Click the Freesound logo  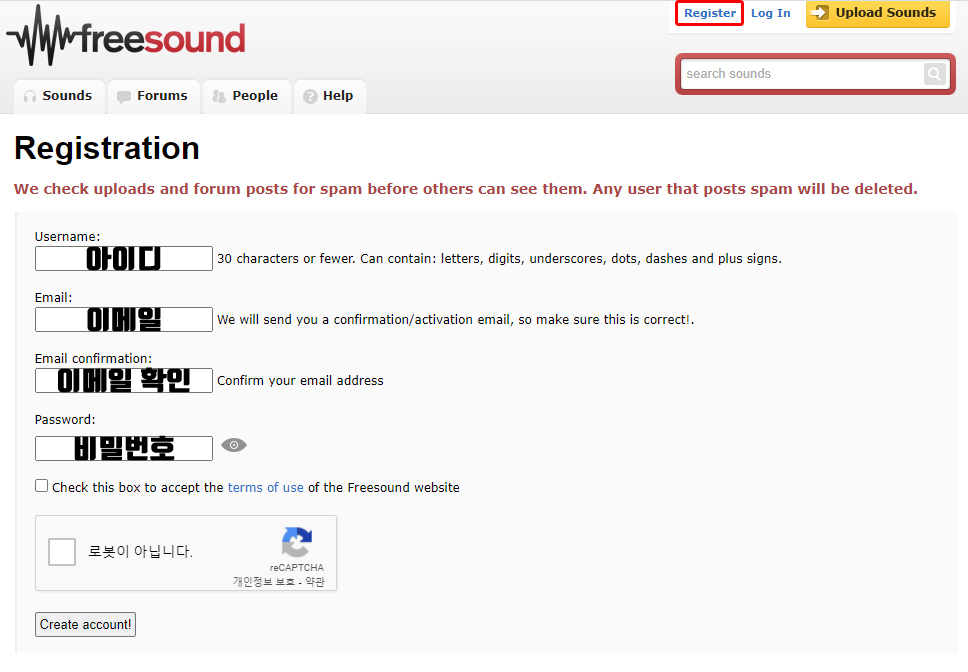tap(126, 36)
